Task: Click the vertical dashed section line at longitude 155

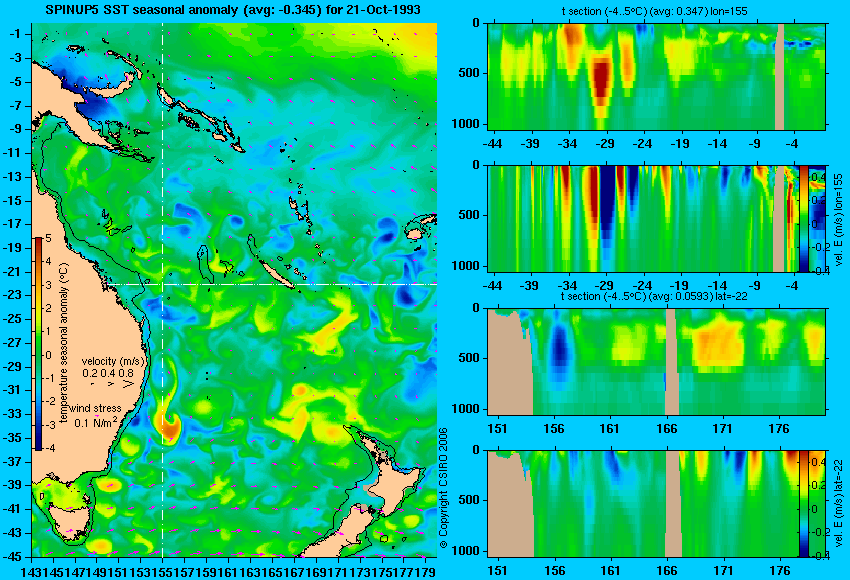Action: (162, 290)
